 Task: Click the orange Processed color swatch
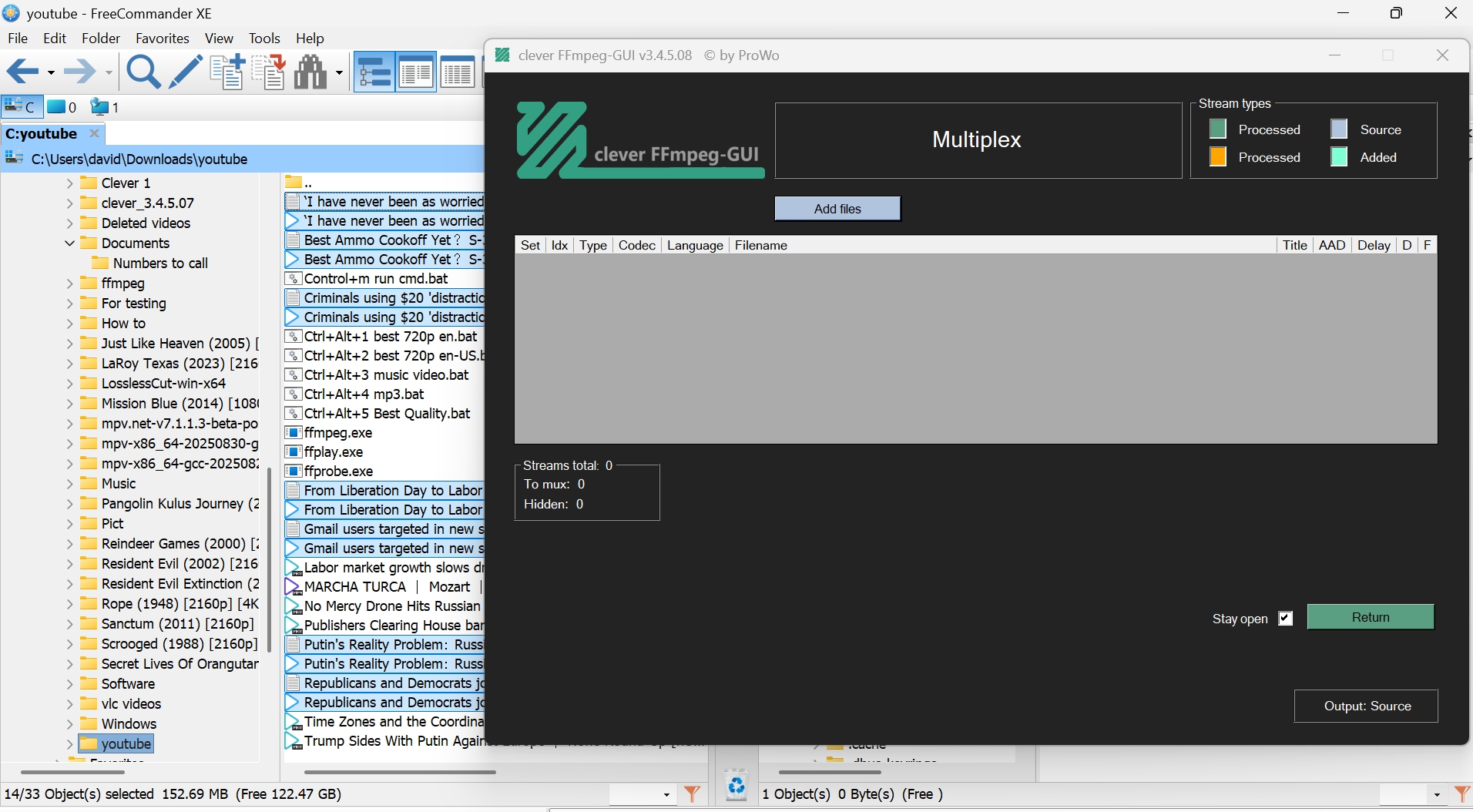[1218, 157]
